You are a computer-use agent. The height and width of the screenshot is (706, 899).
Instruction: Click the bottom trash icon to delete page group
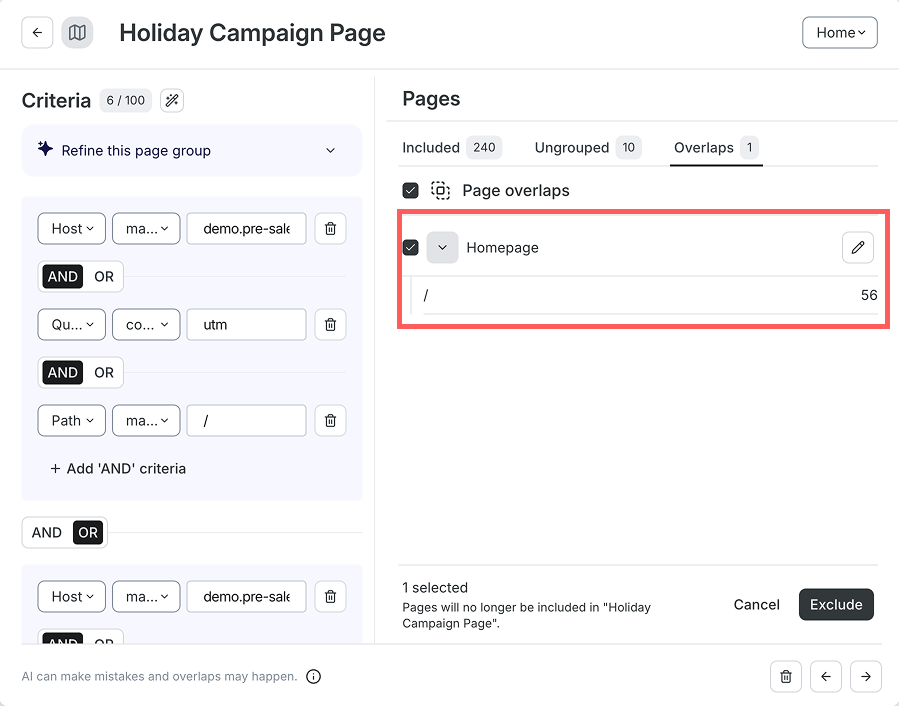tap(786, 677)
